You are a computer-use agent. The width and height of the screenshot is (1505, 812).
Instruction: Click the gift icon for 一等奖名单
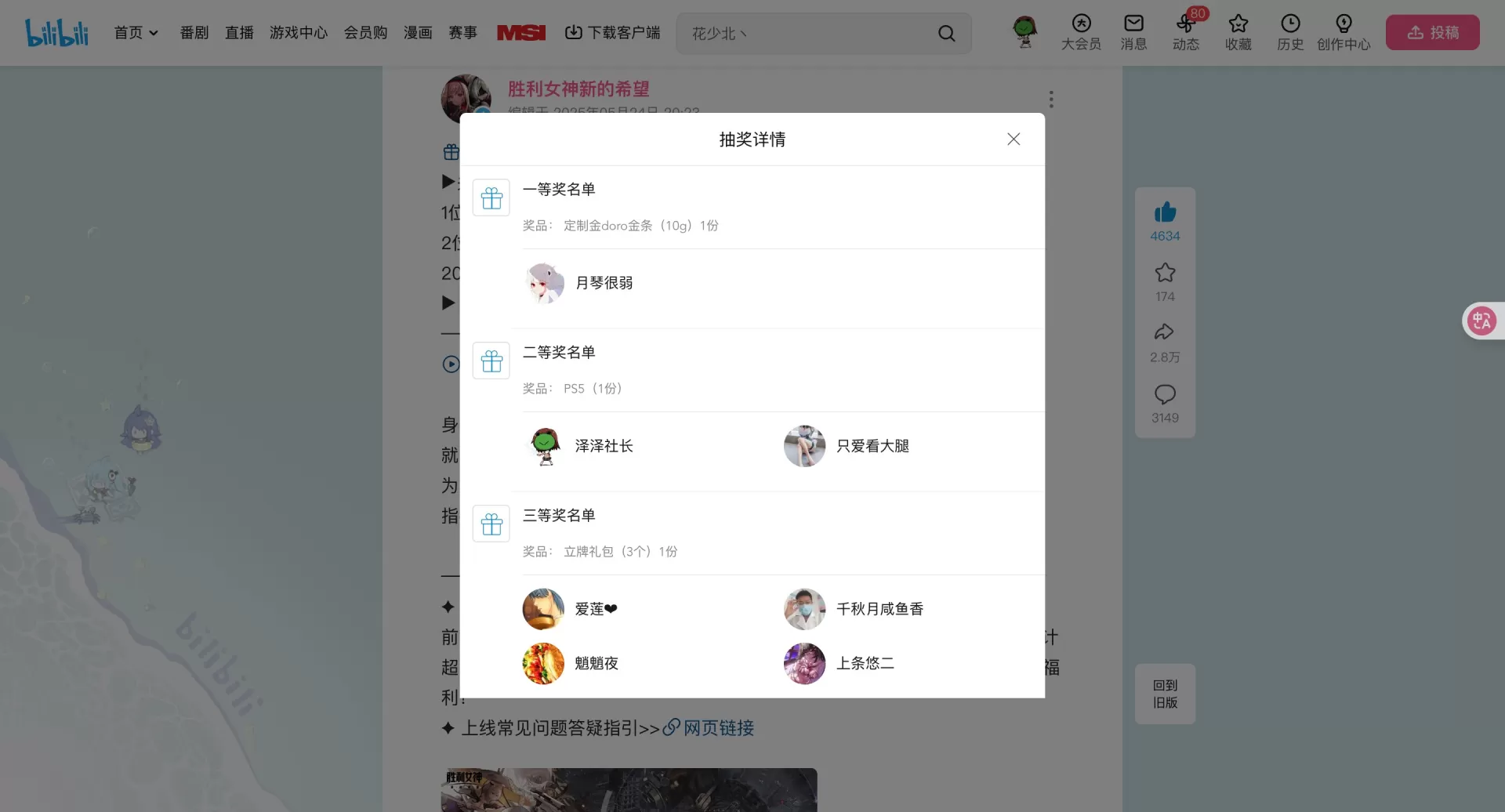coord(491,198)
